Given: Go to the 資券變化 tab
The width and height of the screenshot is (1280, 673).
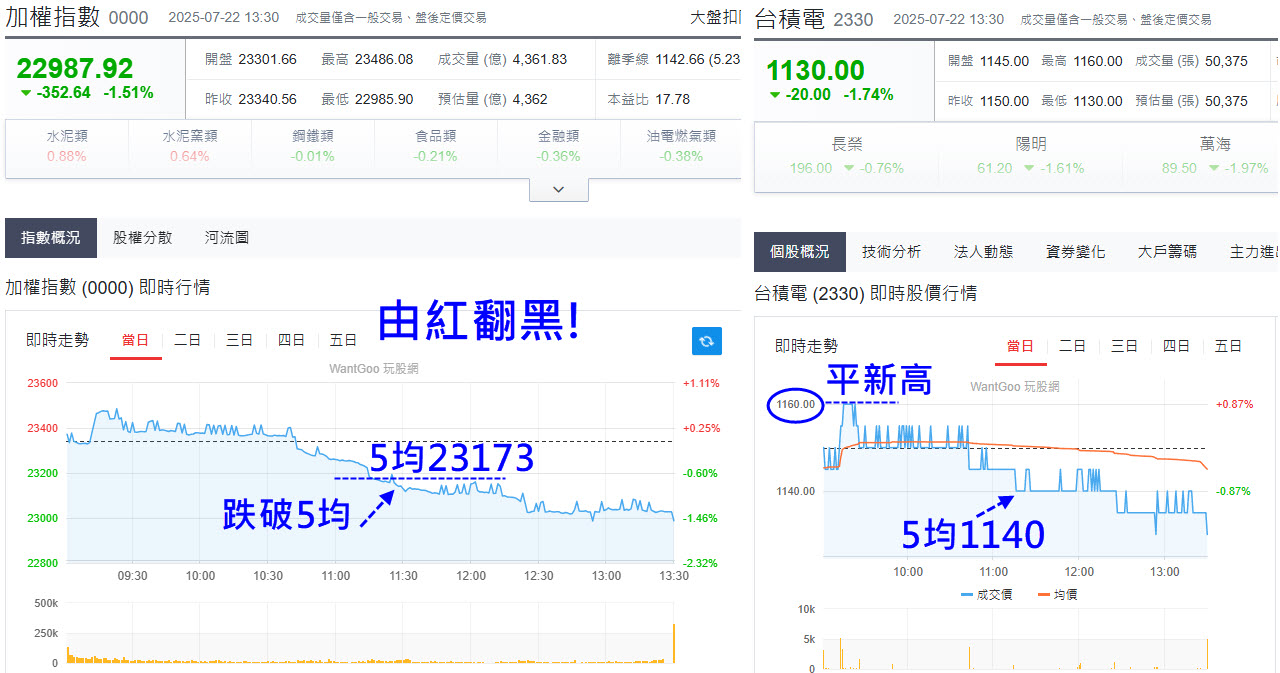Looking at the screenshot, I should click(x=1075, y=252).
